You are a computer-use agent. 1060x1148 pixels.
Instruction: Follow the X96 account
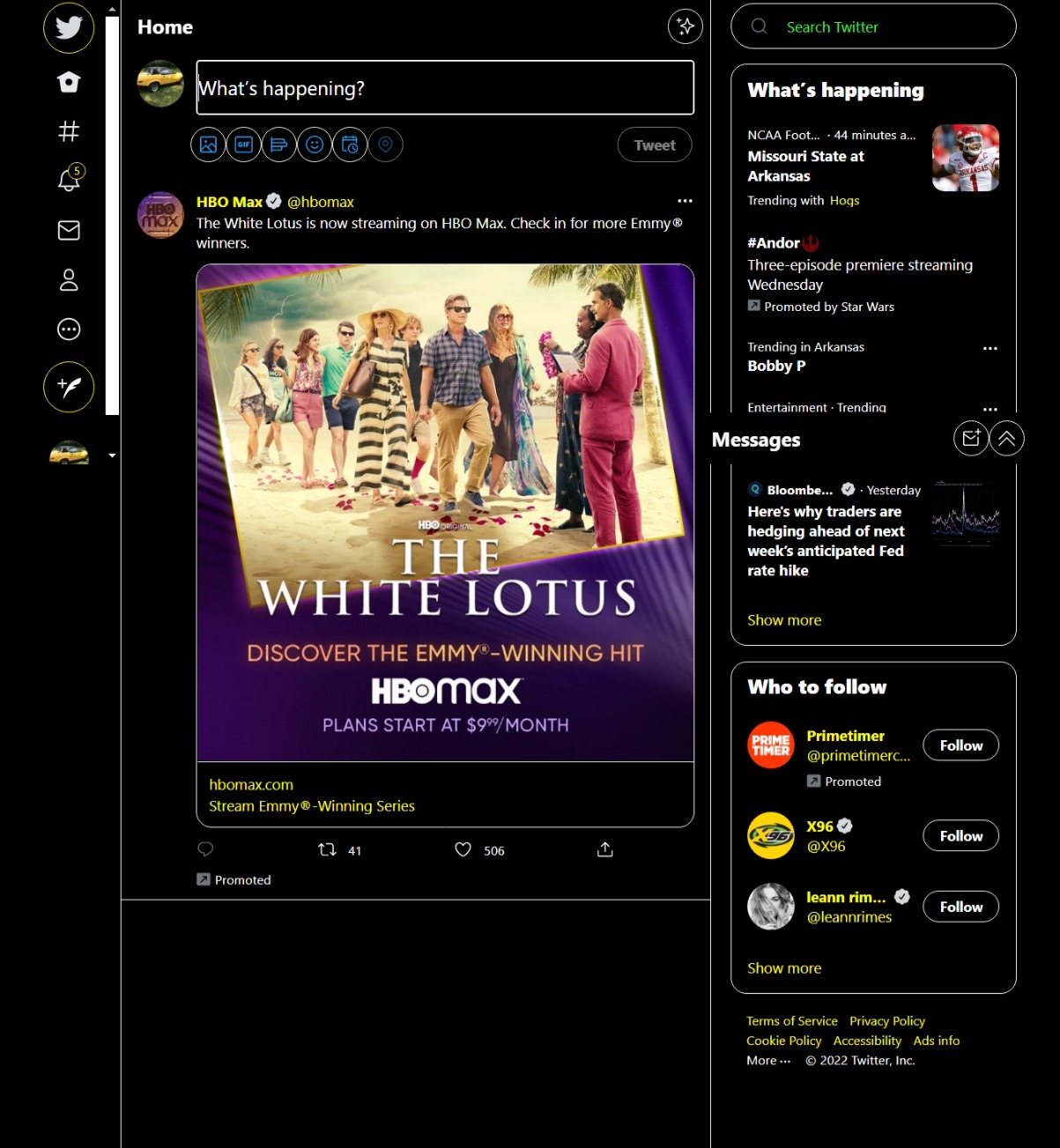pos(960,836)
